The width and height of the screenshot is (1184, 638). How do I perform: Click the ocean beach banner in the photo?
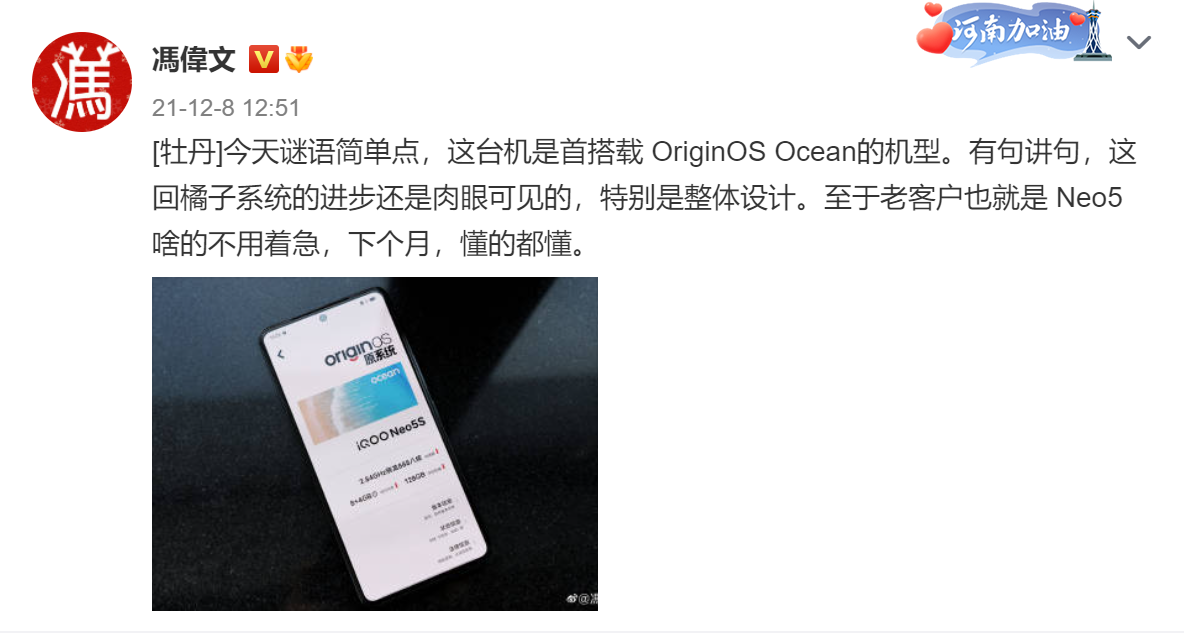(x=358, y=405)
